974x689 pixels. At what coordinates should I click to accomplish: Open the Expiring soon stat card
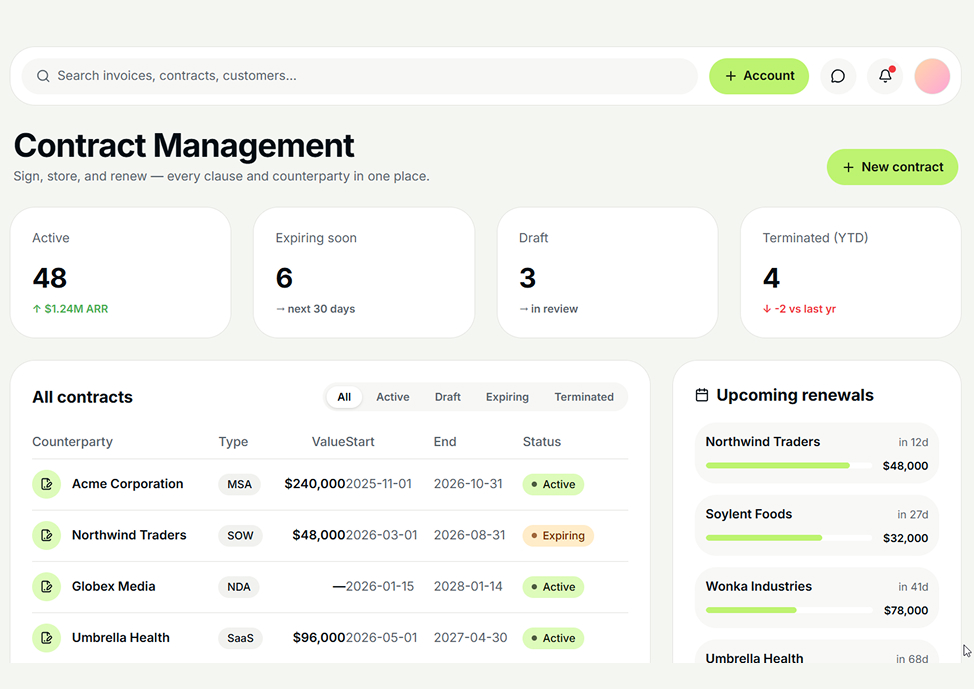(364, 273)
